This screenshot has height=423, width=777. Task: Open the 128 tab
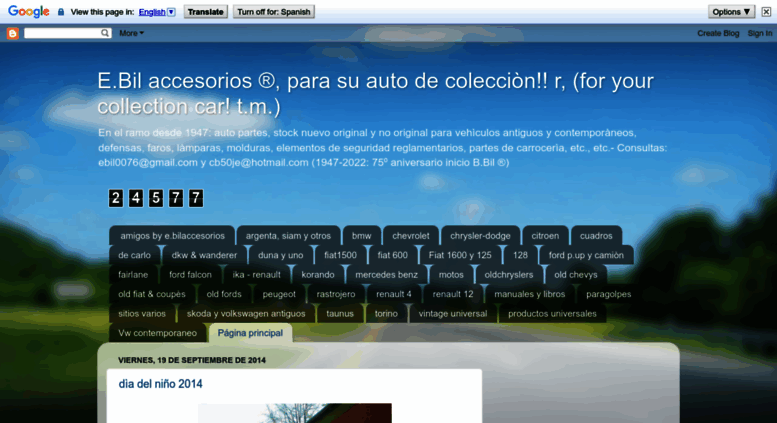point(520,255)
